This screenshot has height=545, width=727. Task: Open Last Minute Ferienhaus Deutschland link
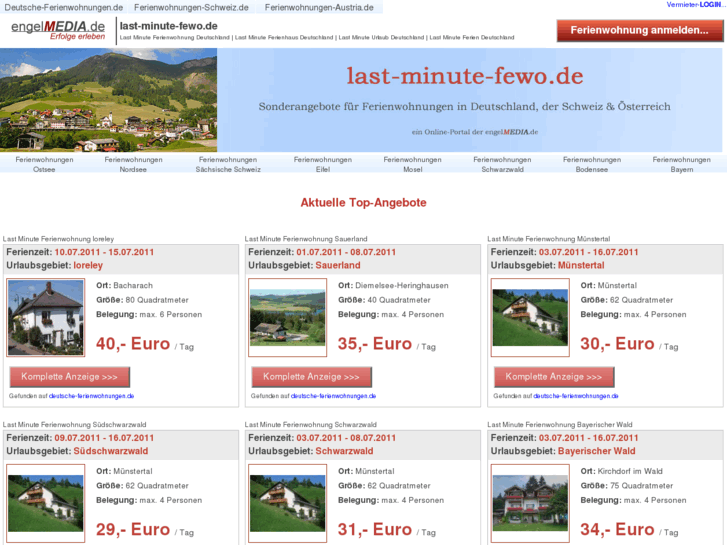tap(284, 38)
